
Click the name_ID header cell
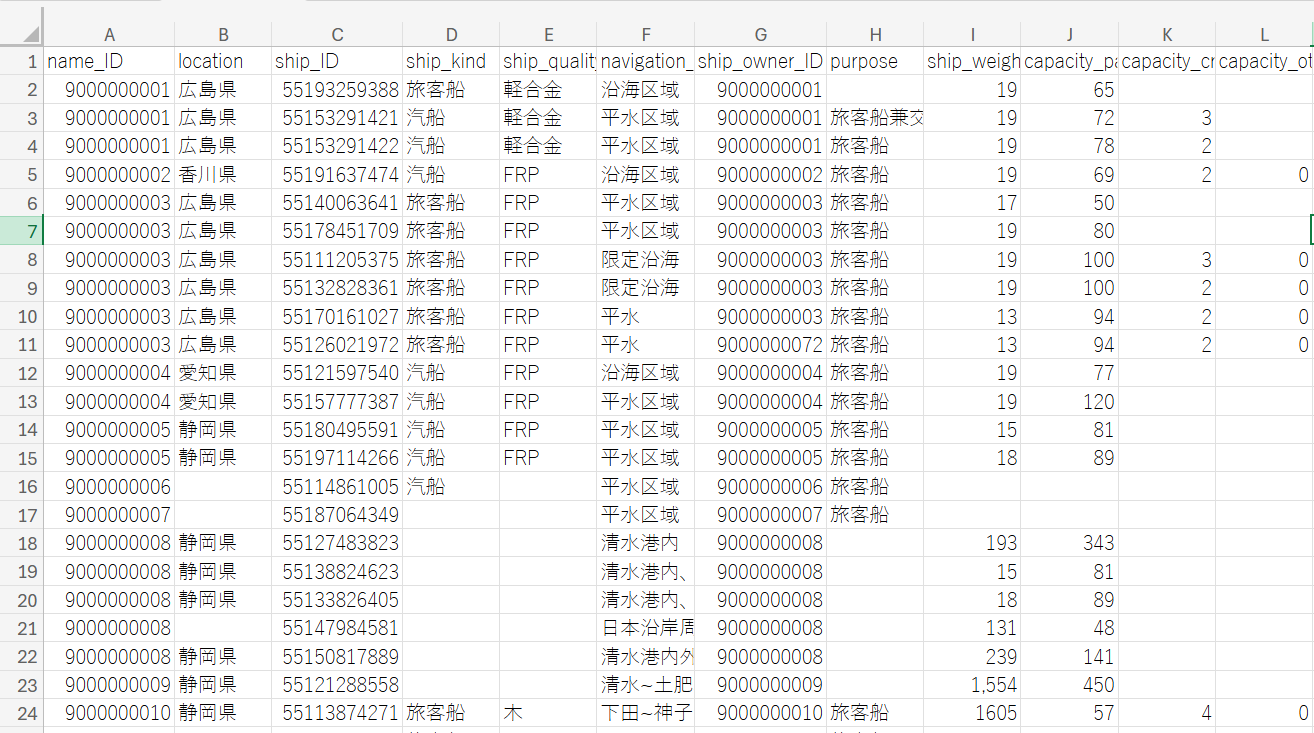point(109,61)
